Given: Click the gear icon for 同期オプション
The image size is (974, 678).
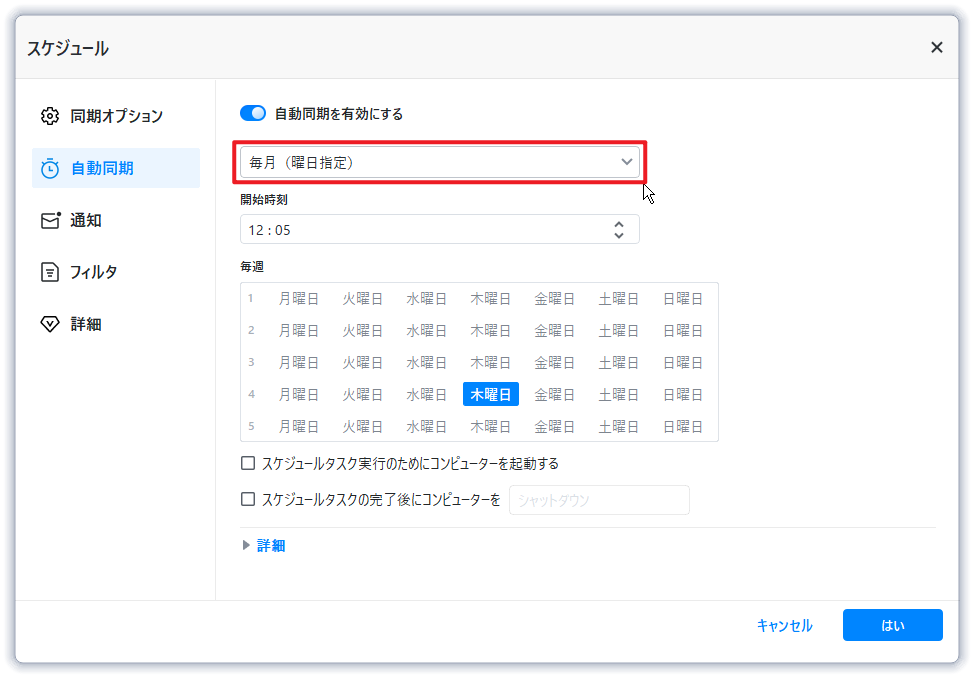Looking at the screenshot, I should point(50,116).
